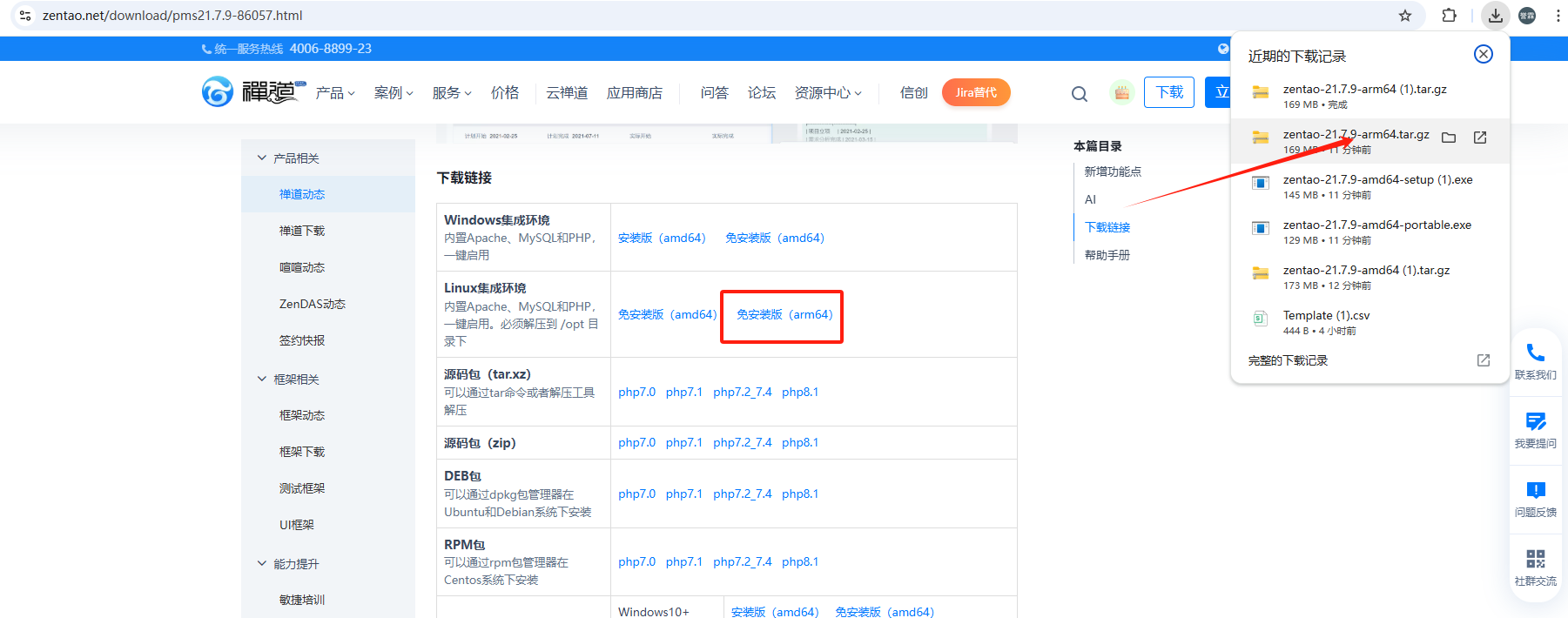This screenshot has width=1568, height=618.
Task: Download Windows 安装版 (amd64)
Action: pyautogui.click(x=662, y=238)
